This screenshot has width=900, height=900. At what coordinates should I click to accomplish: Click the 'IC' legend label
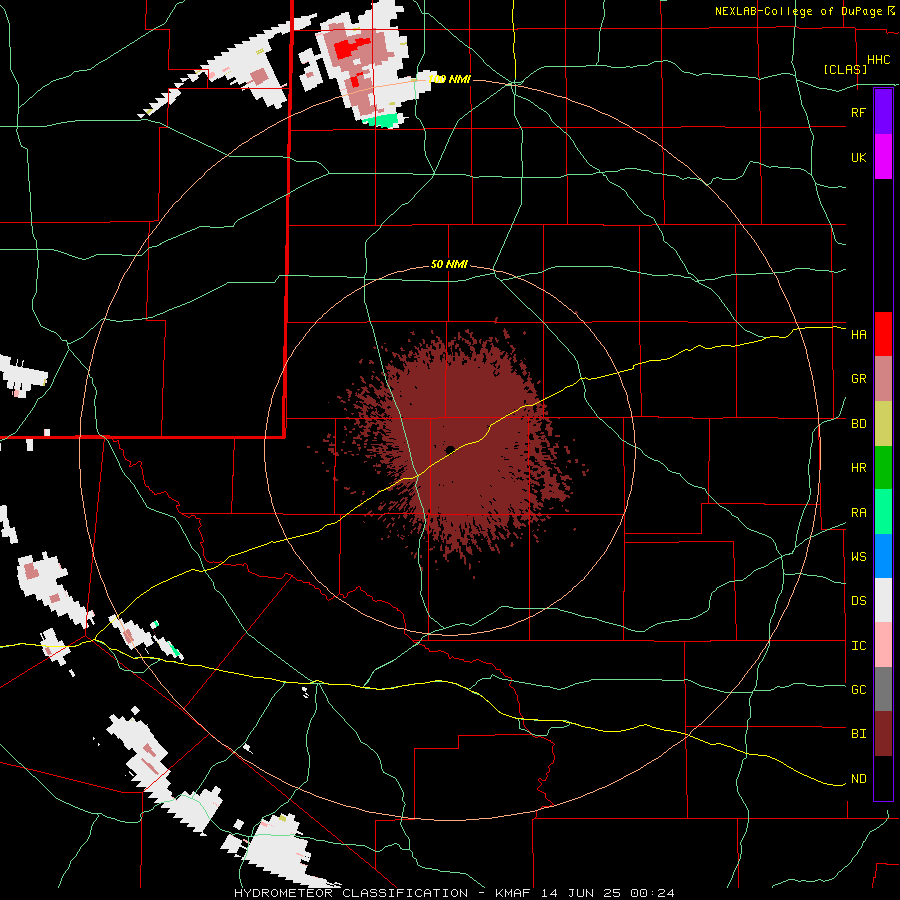(x=858, y=646)
